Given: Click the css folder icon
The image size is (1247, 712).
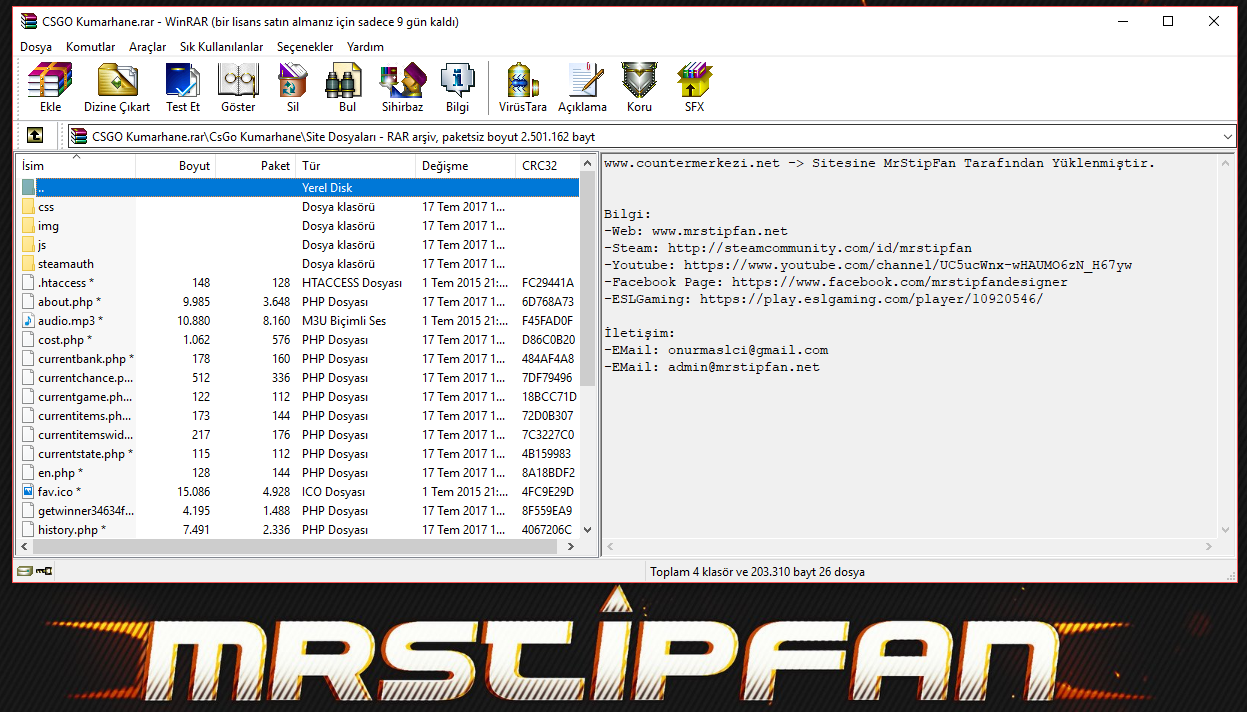Looking at the screenshot, I should coord(28,207).
